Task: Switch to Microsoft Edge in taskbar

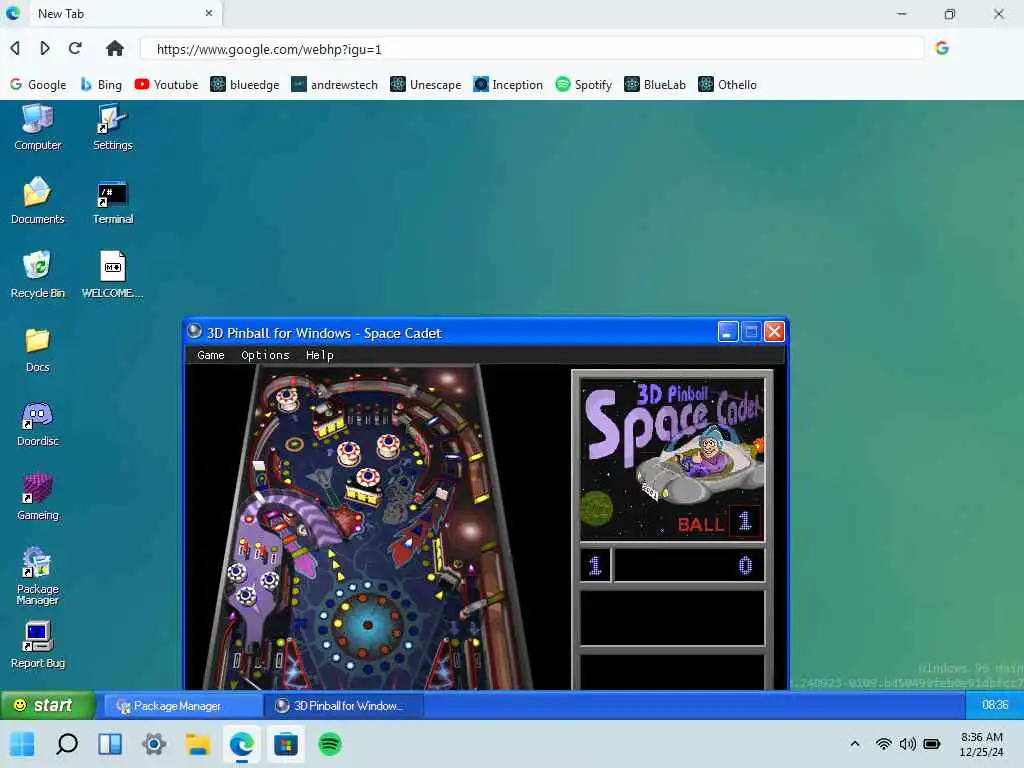Action: click(x=242, y=744)
